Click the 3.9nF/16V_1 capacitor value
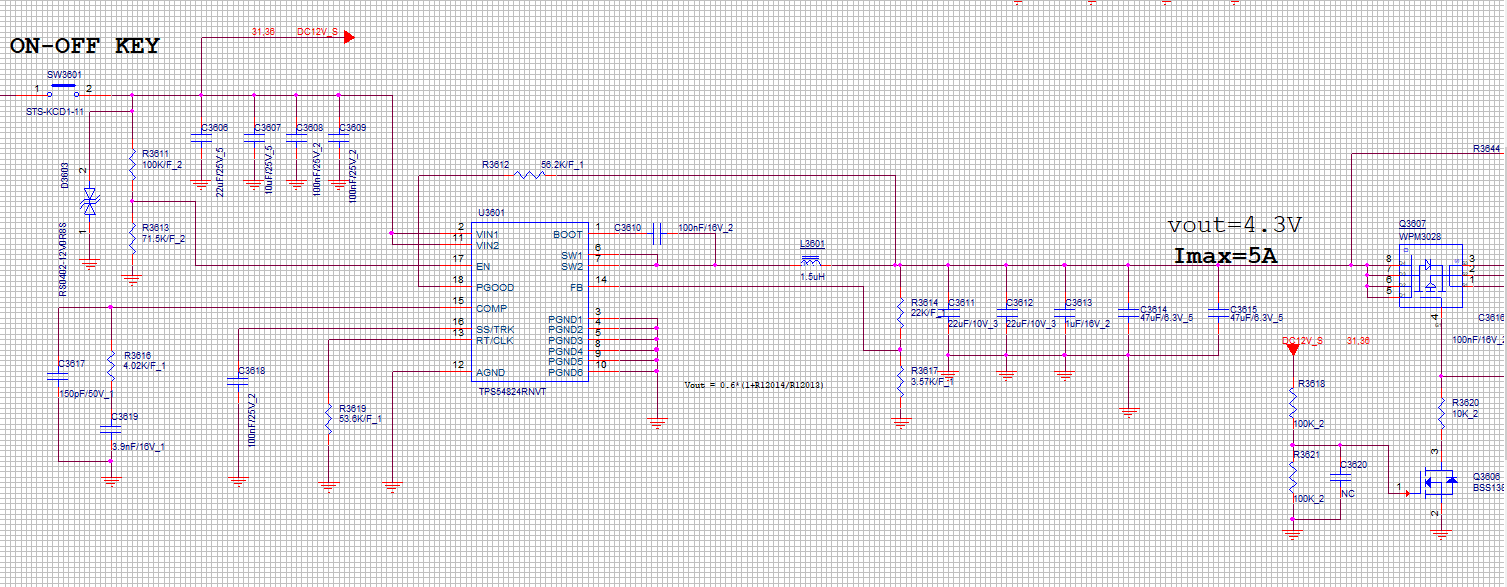The height and width of the screenshot is (587, 1507). click(138, 447)
